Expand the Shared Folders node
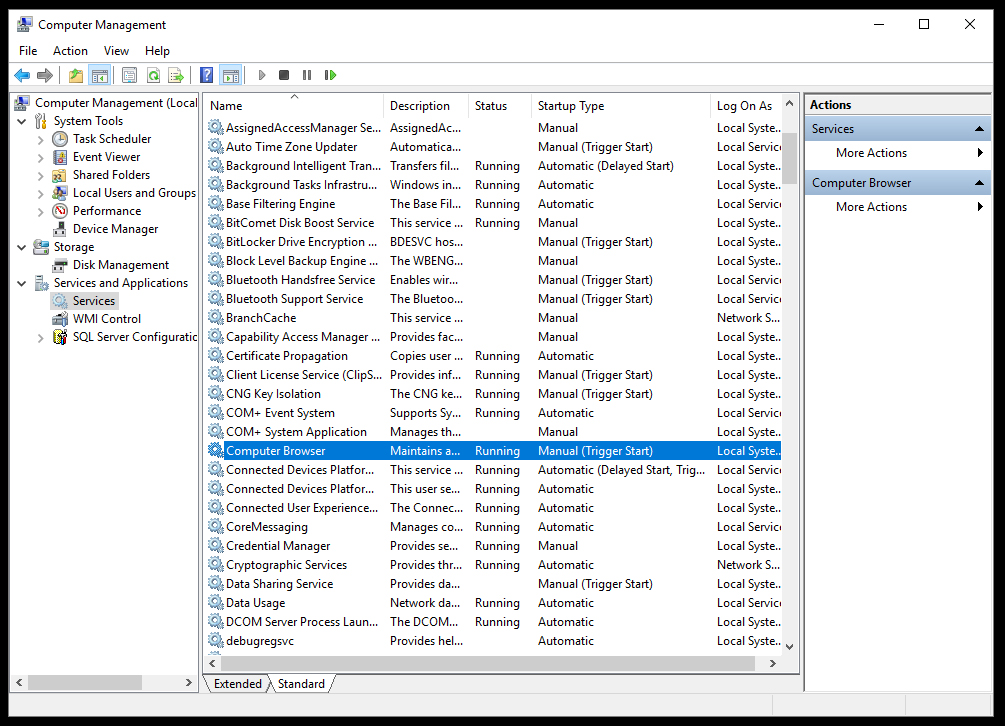 pos(40,175)
